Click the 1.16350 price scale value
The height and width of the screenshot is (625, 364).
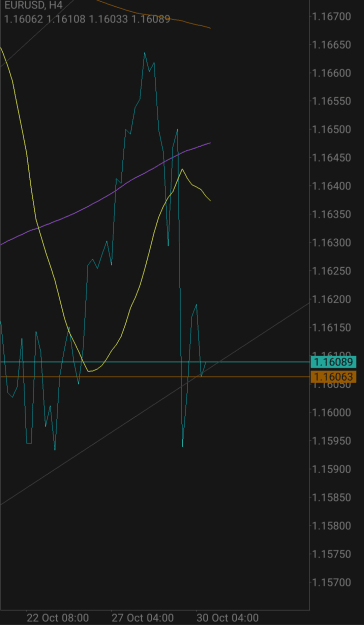tap(333, 215)
